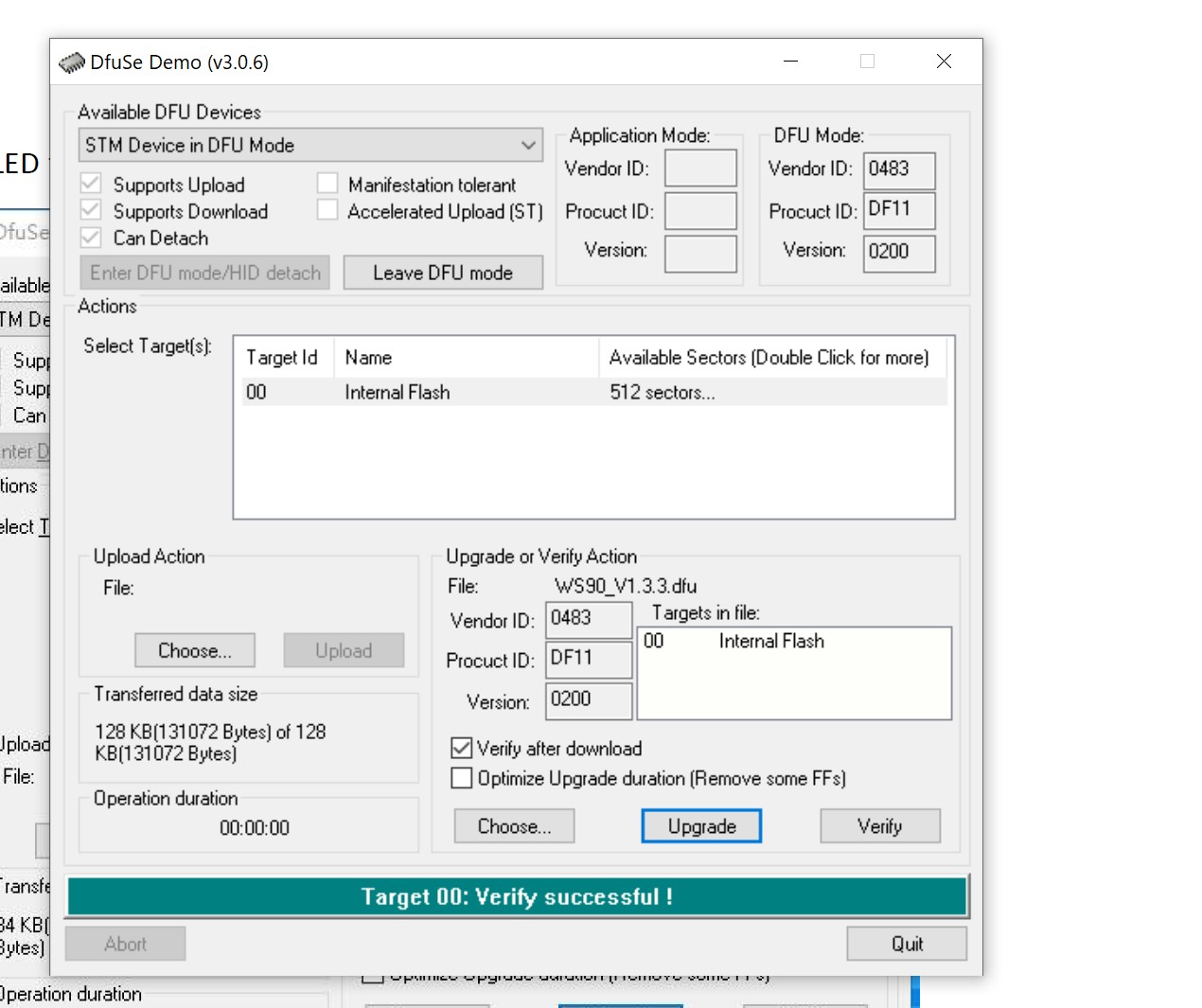Enable Optimize Upgrade duration option
Image resolution: width=1202 pixels, height=1008 pixels.
tap(462, 778)
